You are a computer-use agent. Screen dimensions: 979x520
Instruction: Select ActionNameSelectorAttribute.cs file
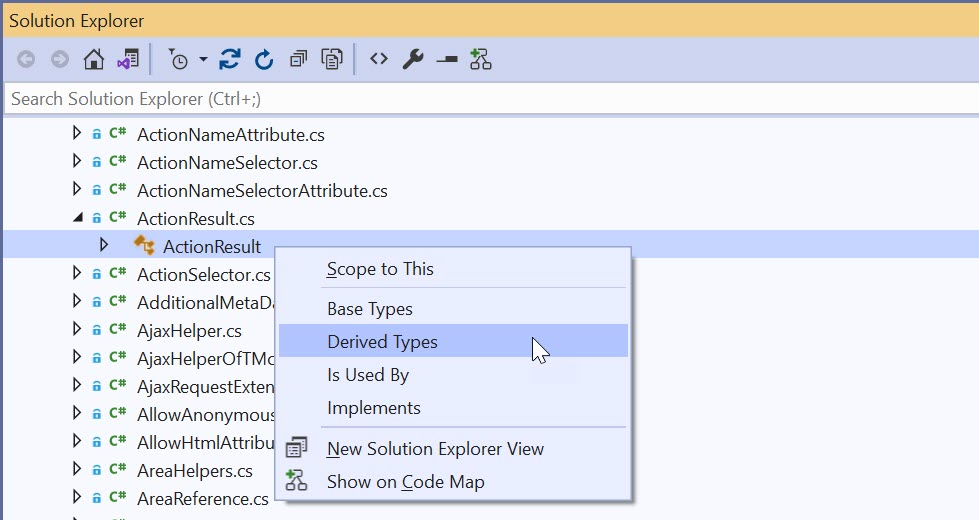point(262,191)
